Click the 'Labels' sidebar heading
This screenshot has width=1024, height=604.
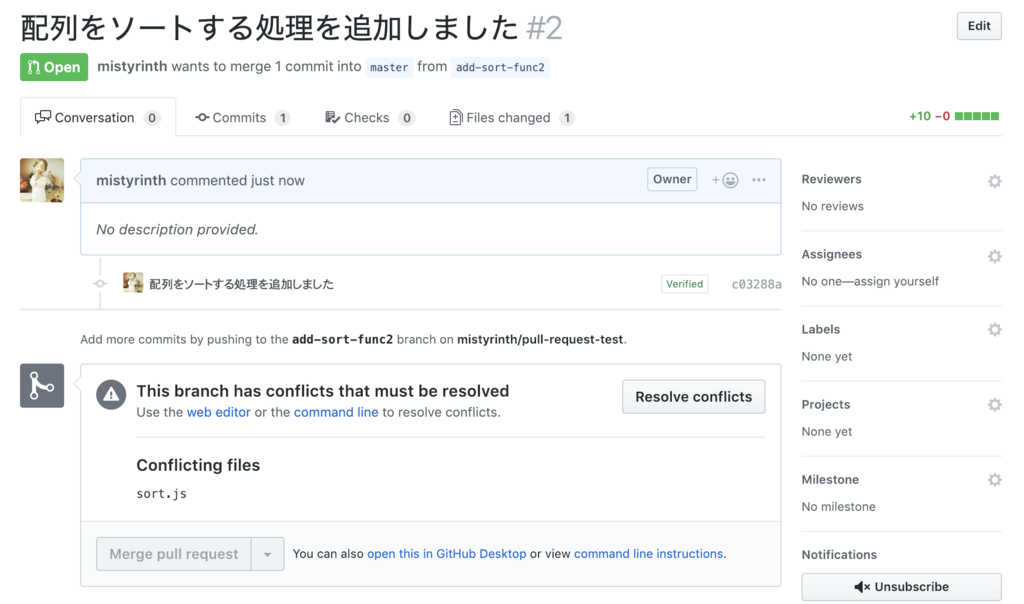(820, 329)
